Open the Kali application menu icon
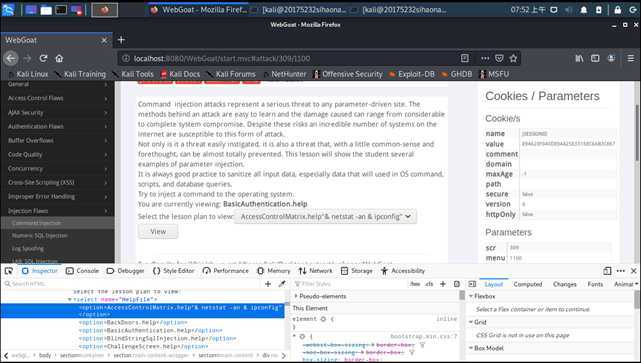This screenshot has height=363, width=641. [8, 9]
